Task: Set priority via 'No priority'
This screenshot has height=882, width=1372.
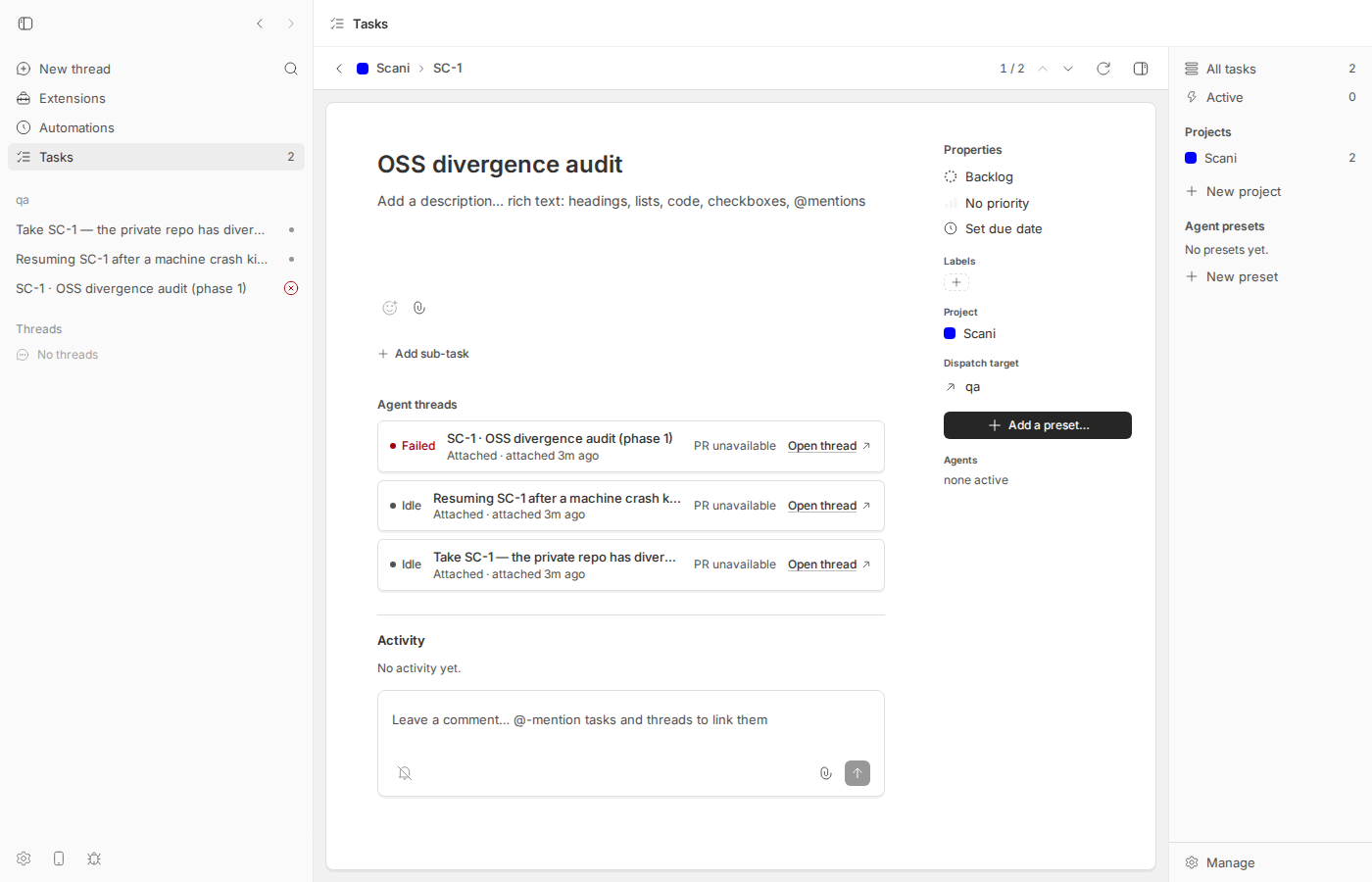Action: 987,203
